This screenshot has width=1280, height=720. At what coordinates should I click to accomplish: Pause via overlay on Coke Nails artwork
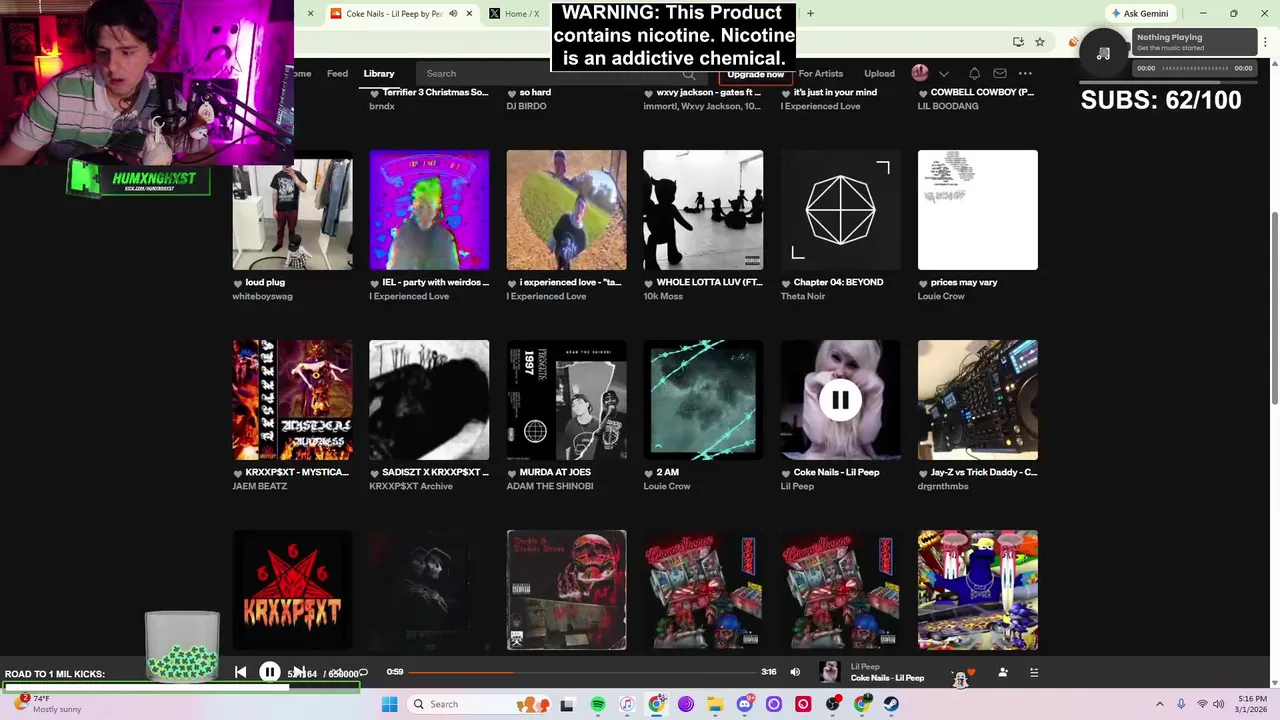[840, 400]
